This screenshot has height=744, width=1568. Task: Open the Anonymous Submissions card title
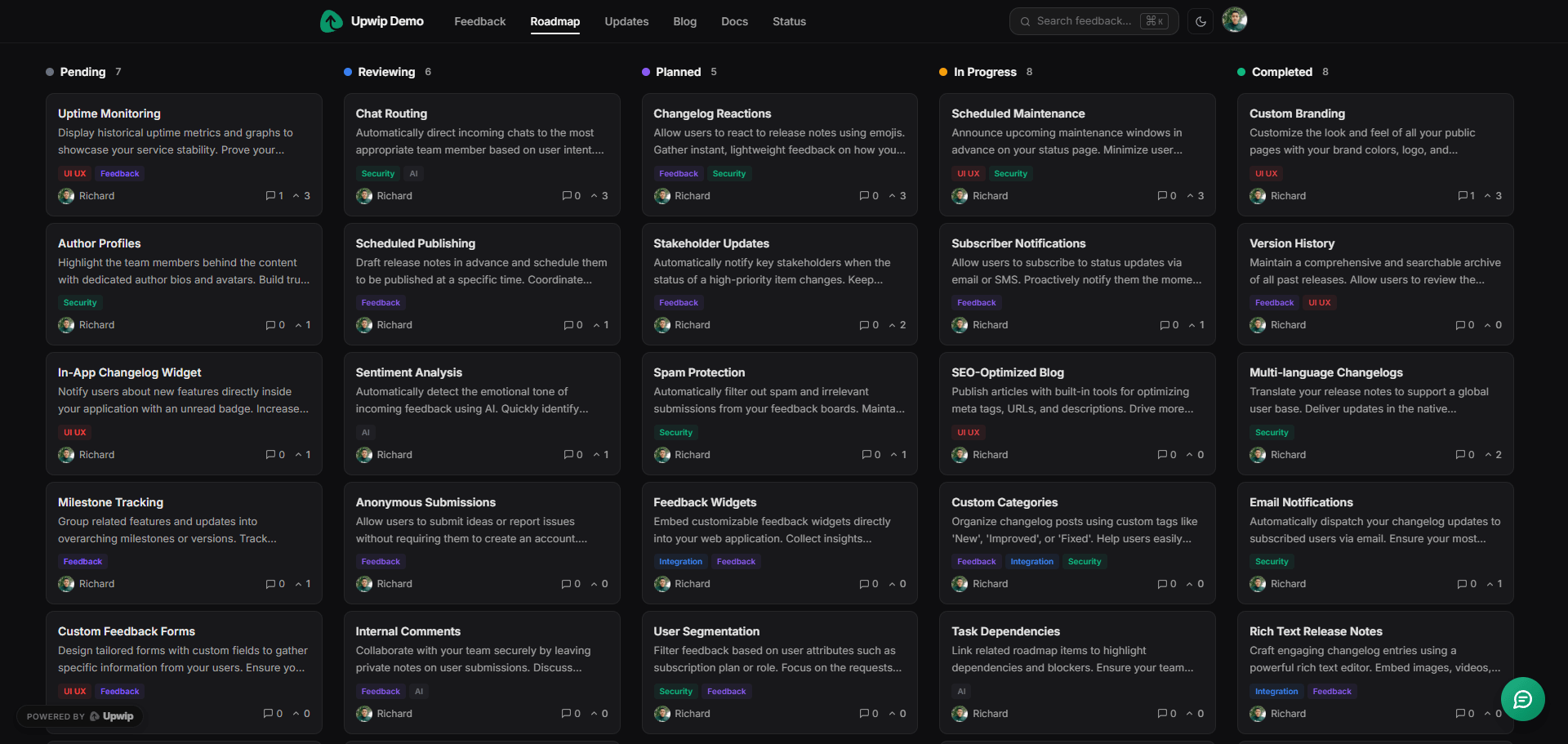coord(425,502)
